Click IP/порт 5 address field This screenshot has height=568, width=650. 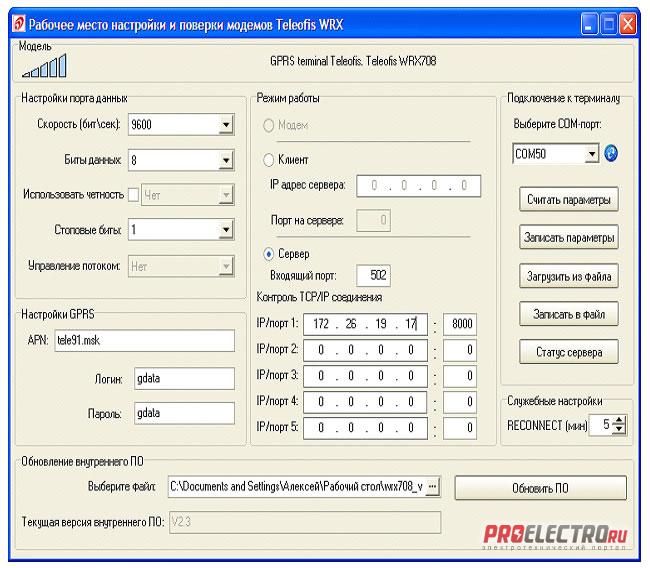(x=365, y=428)
